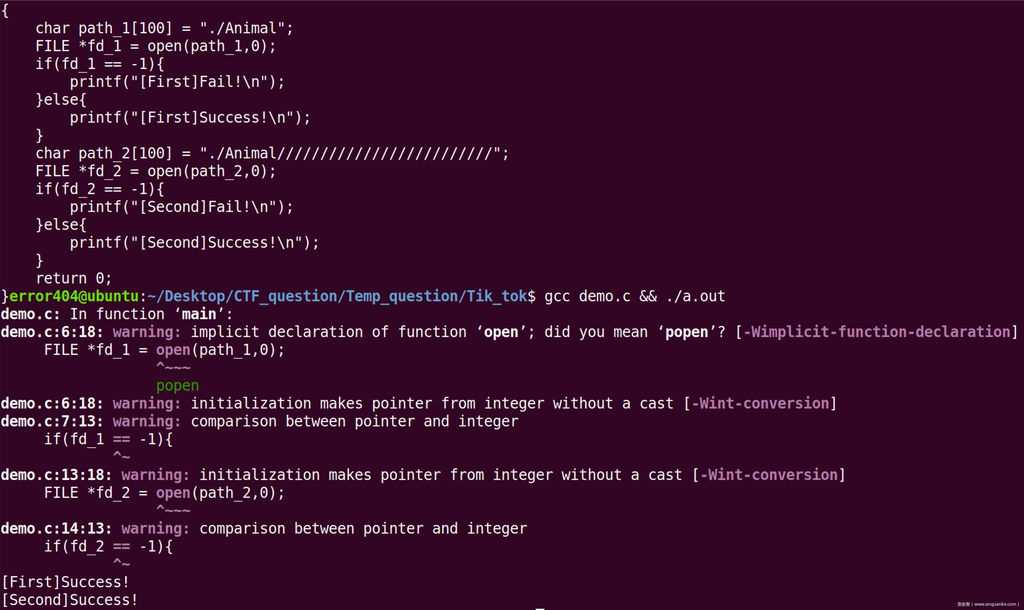The width and height of the screenshot is (1024, 610).
Task: Click the "return 0;" code line
Action: [x=74, y=278]
